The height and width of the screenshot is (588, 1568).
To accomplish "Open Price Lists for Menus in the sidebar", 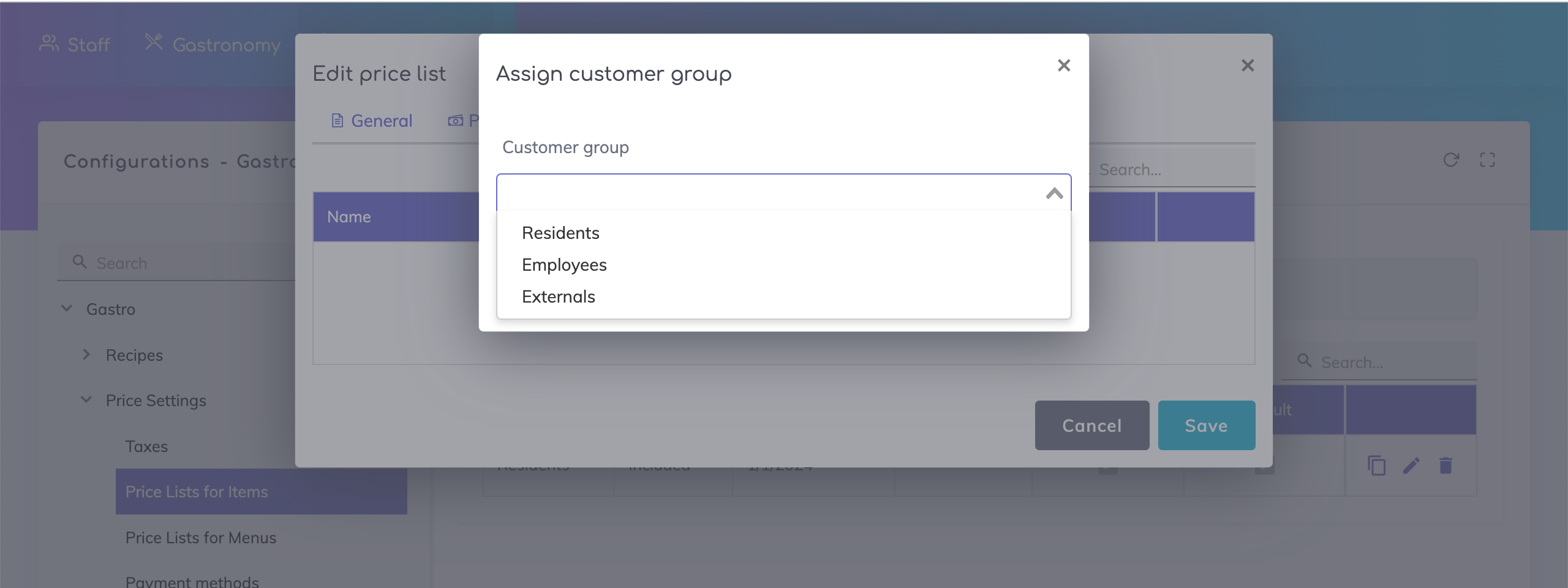I will pos(201,538).
